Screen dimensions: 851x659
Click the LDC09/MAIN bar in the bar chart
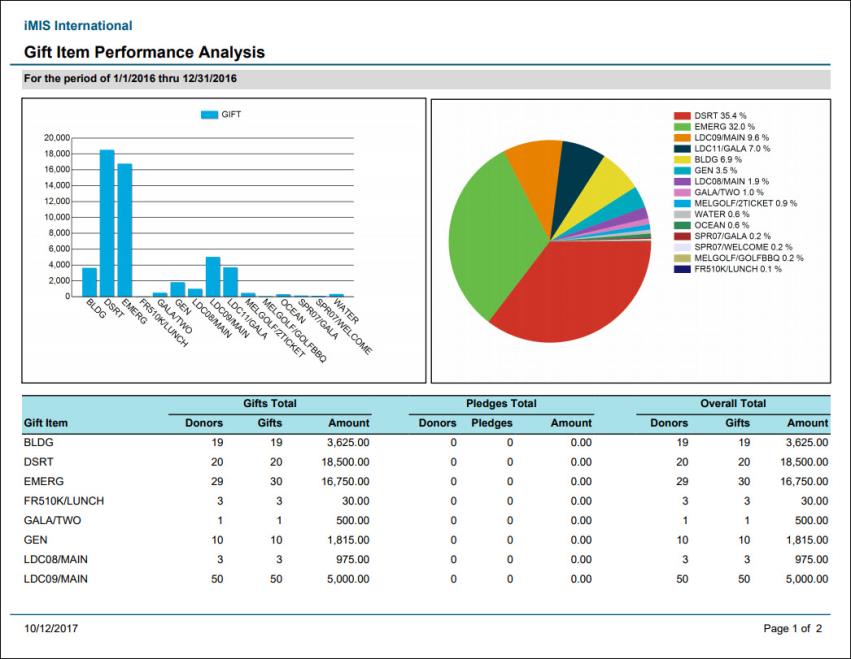coord(213,277)
